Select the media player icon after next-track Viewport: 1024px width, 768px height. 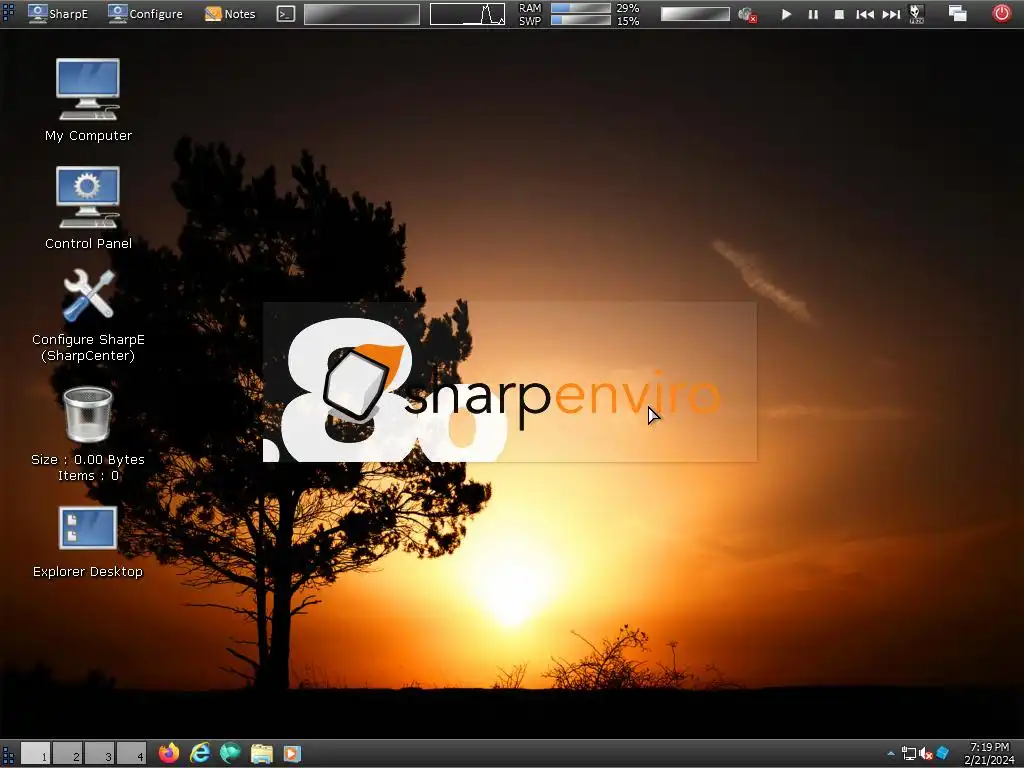coord(917,14)
